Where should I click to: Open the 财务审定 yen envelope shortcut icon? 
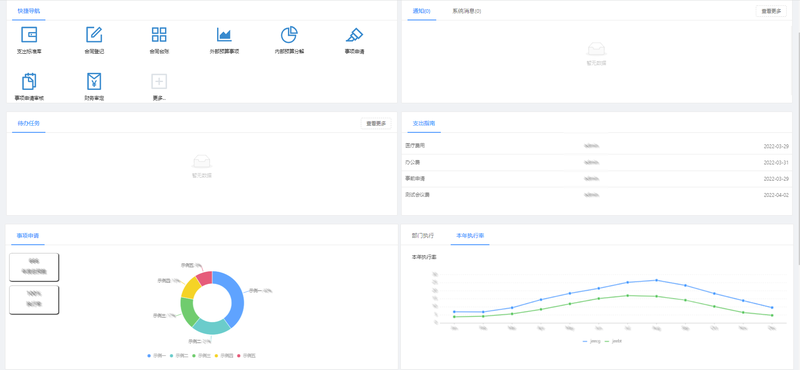pos(94,81)
